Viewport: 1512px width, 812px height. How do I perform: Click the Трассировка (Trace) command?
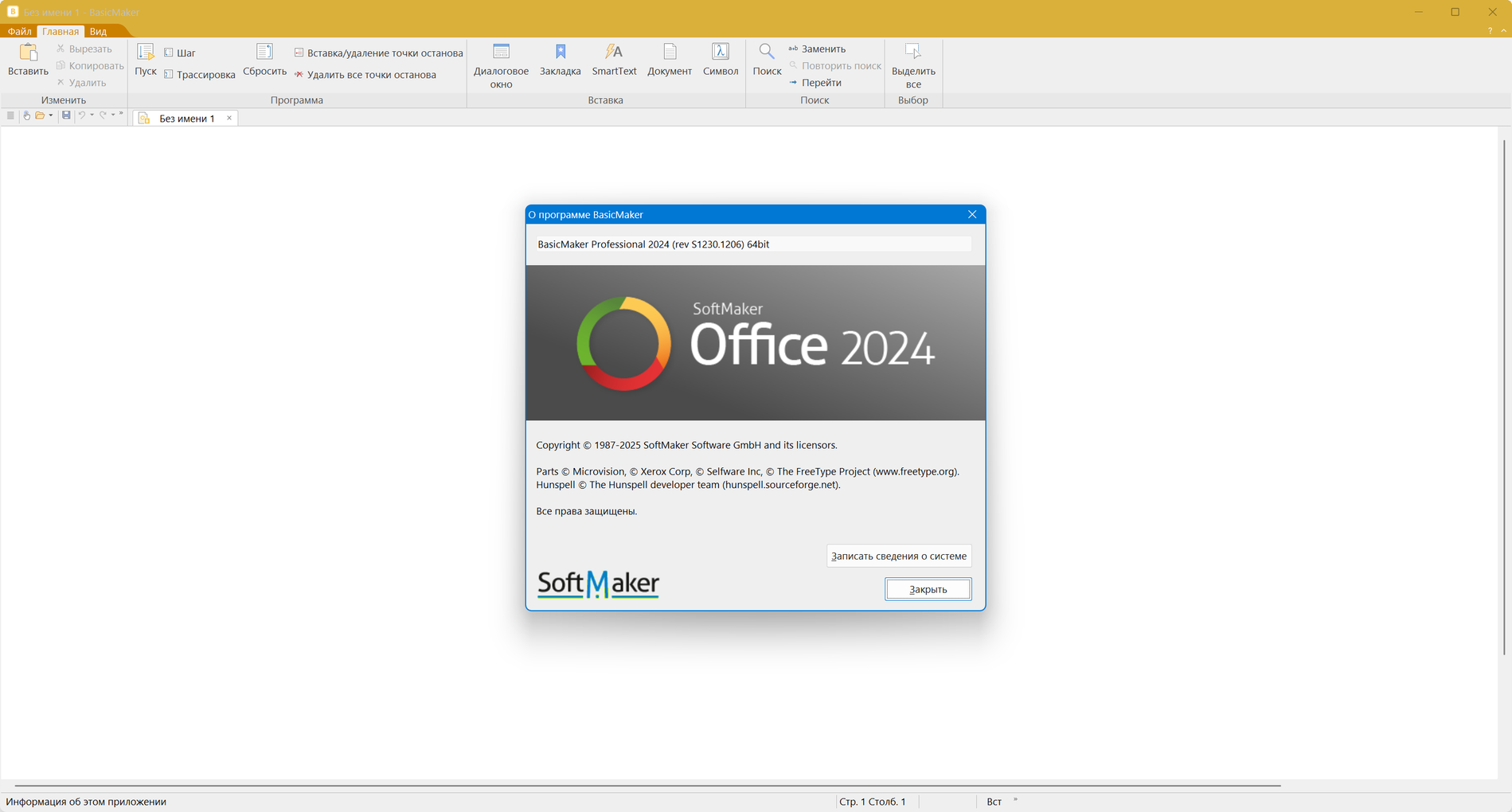point(200,75)
